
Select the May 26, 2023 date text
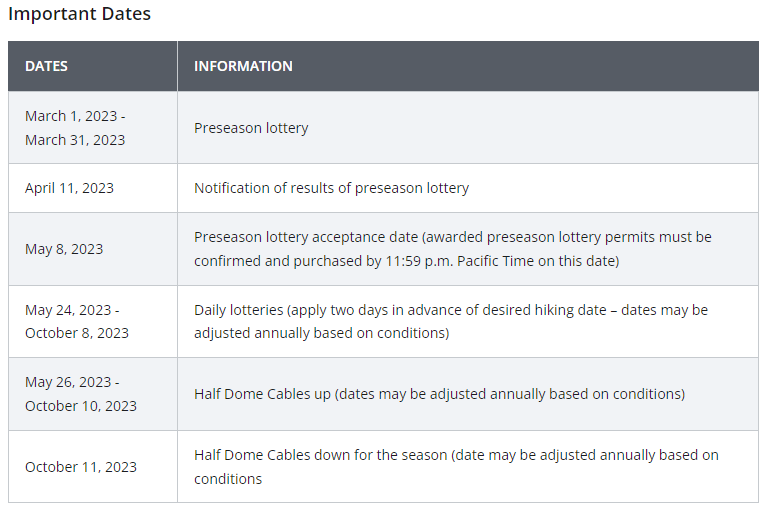(x=72, y=382)
